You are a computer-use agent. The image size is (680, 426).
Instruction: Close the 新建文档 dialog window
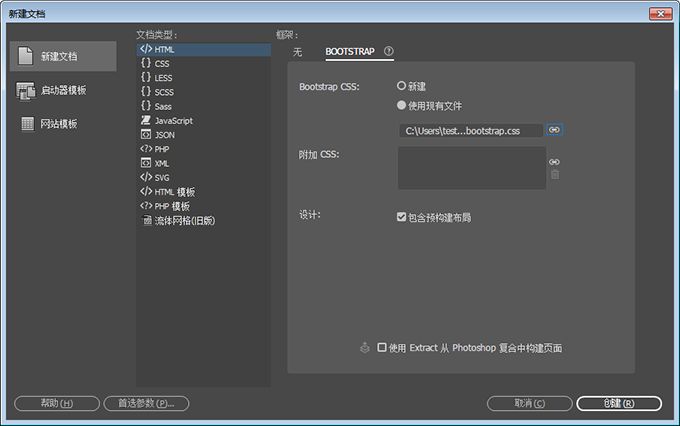click(x=660, y=14)
